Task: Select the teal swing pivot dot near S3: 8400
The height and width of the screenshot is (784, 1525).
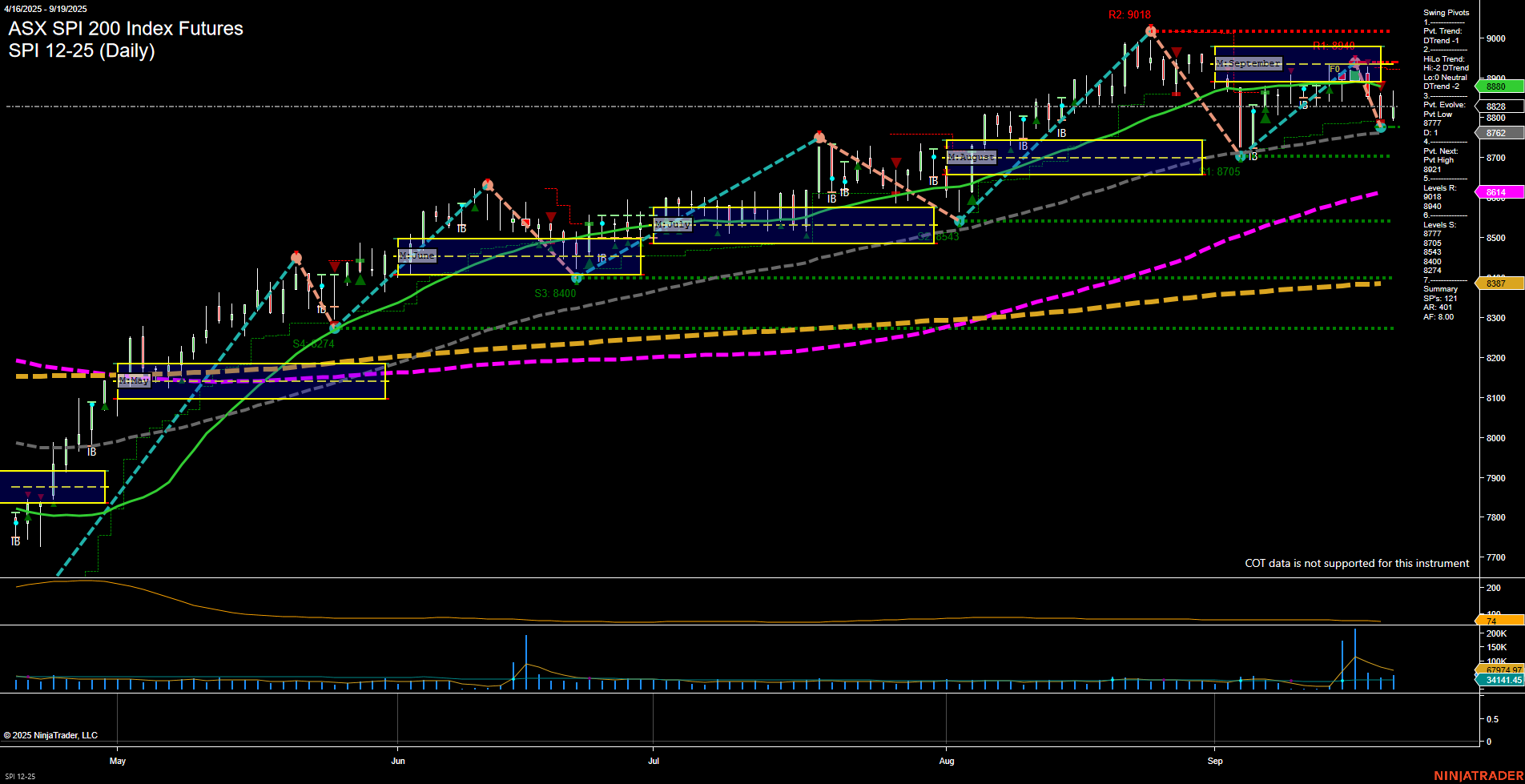Action: (576, 278)
